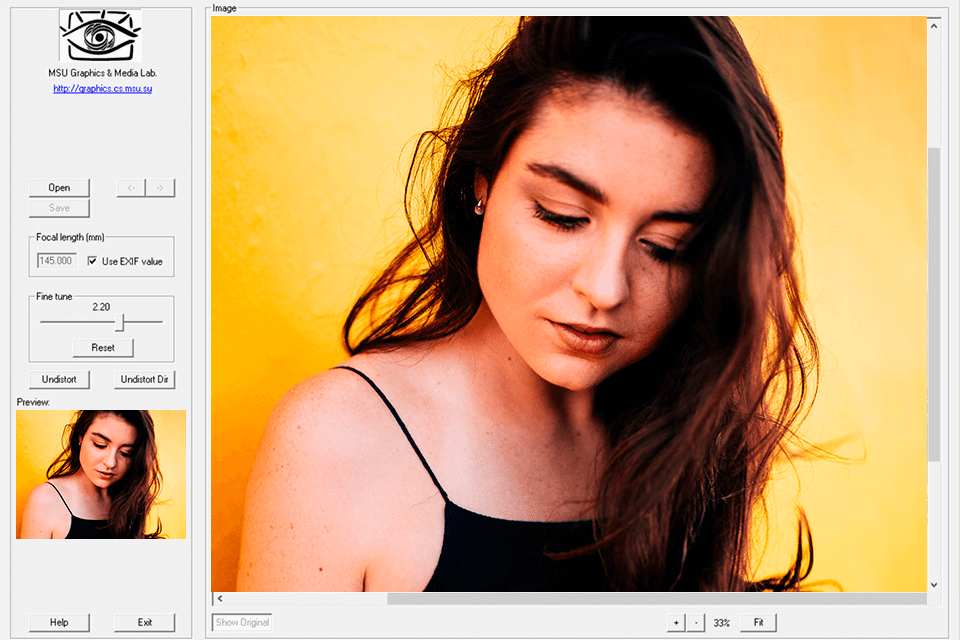Reset the Fine tune adjustment
The width and height of the screenshot is (960, 640).
(102, 347)
